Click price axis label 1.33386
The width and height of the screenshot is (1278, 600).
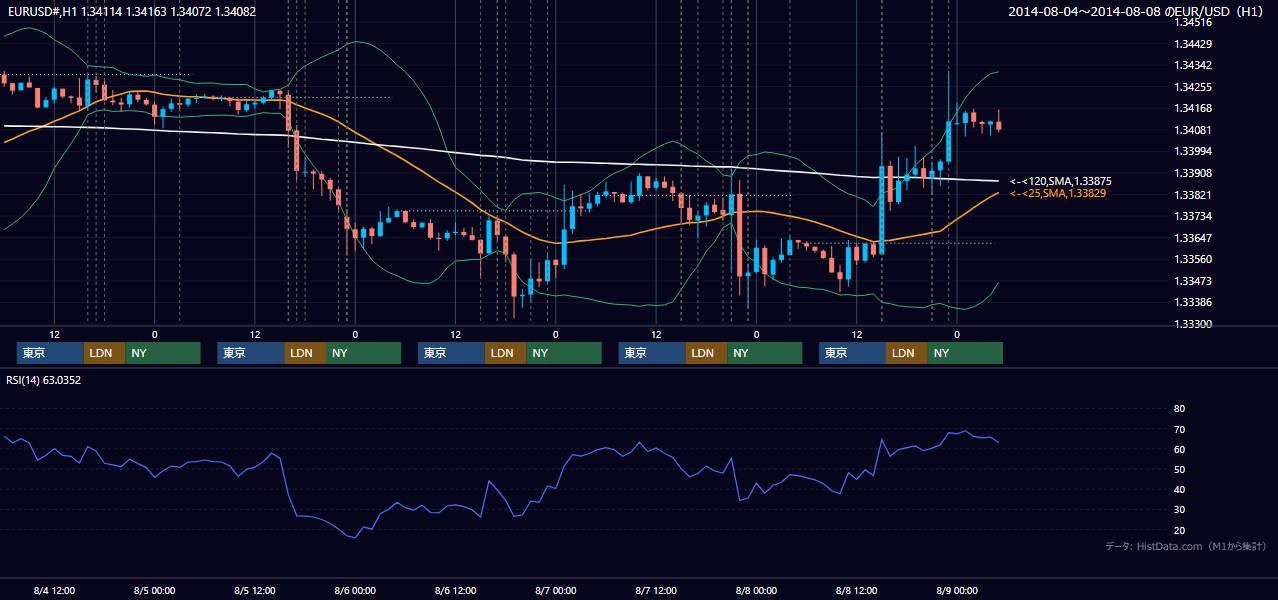(1194, 302)
